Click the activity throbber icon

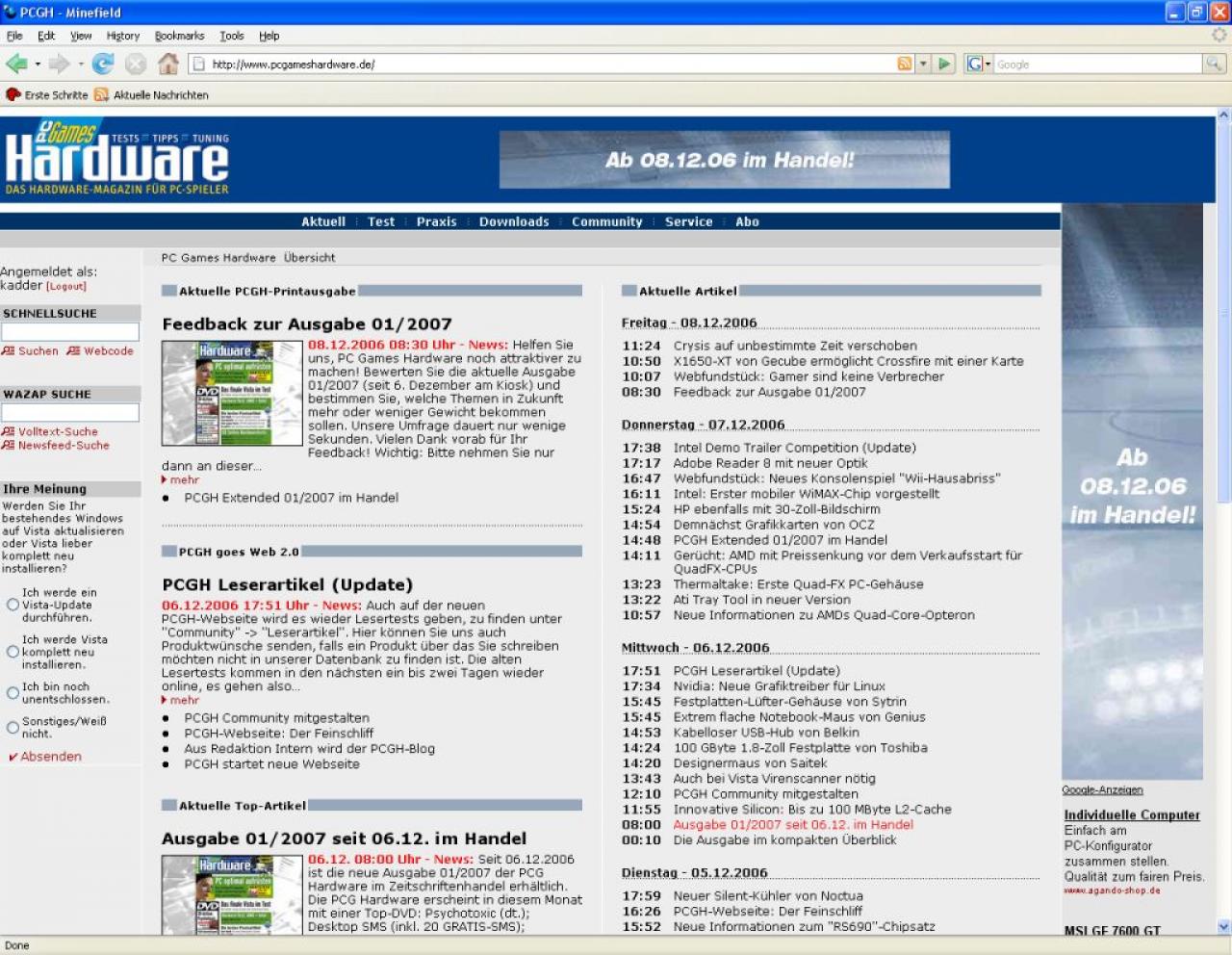point(1219,36)
